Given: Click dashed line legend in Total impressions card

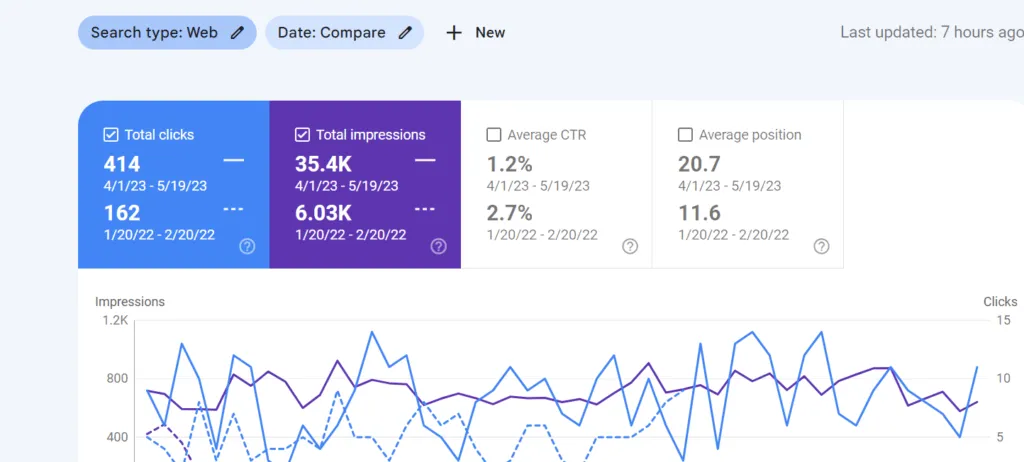Looking at the screenshot, I should tap(424, 209).
